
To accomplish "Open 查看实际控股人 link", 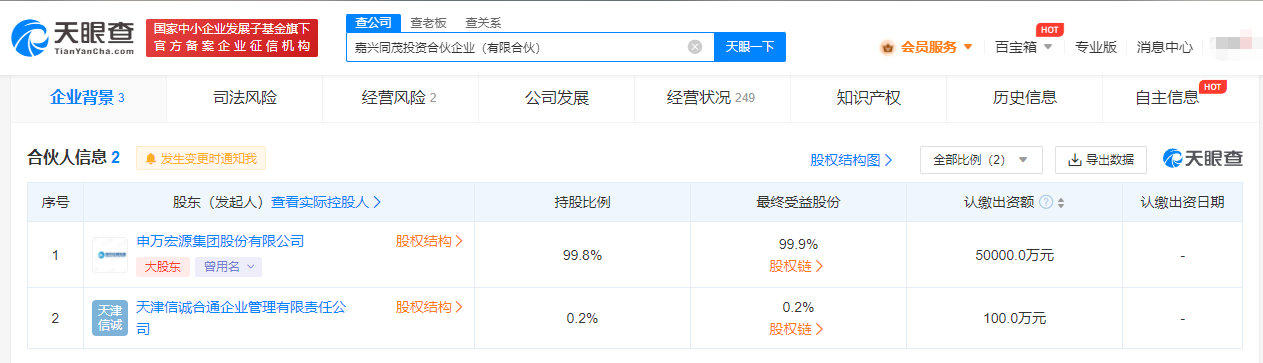I will pos(326,202).
